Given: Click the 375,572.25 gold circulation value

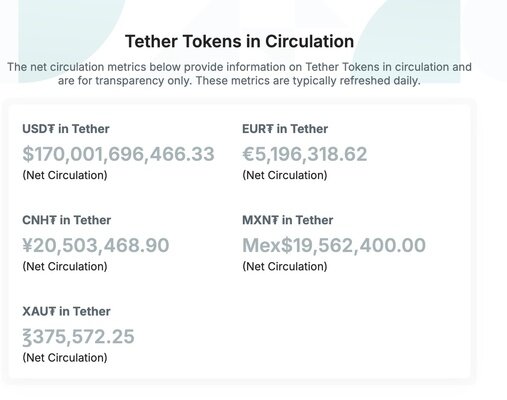Looking at the screenshot, I should [x=78, y=337].
